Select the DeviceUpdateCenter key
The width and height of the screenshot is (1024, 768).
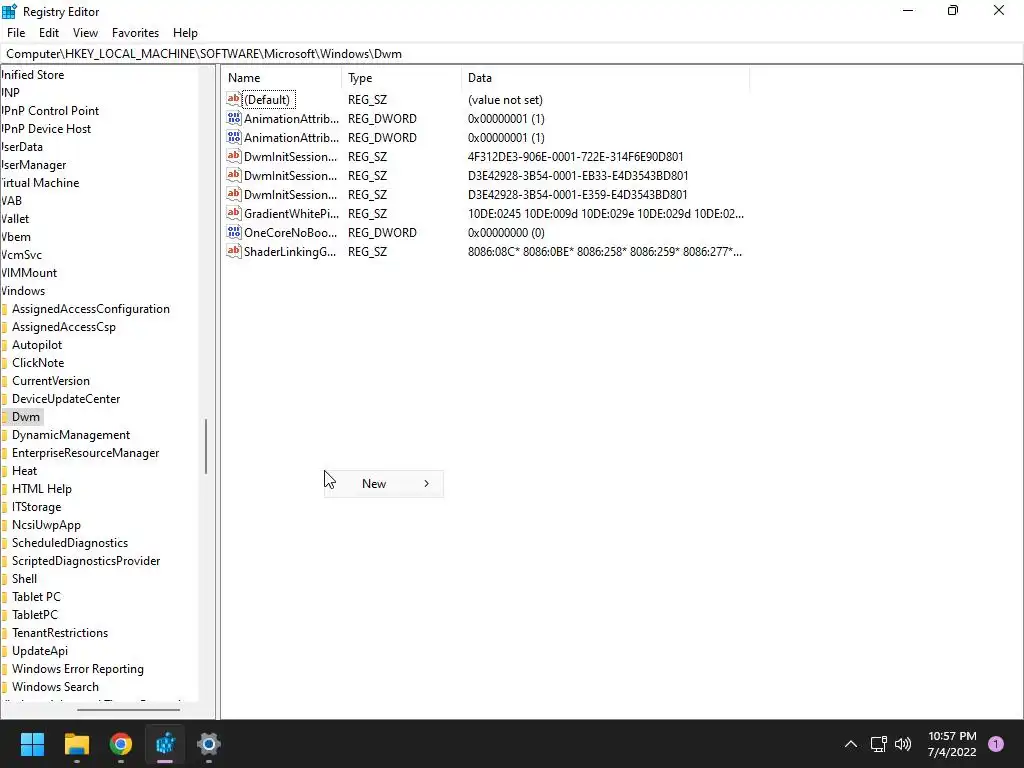click(66, 399)
